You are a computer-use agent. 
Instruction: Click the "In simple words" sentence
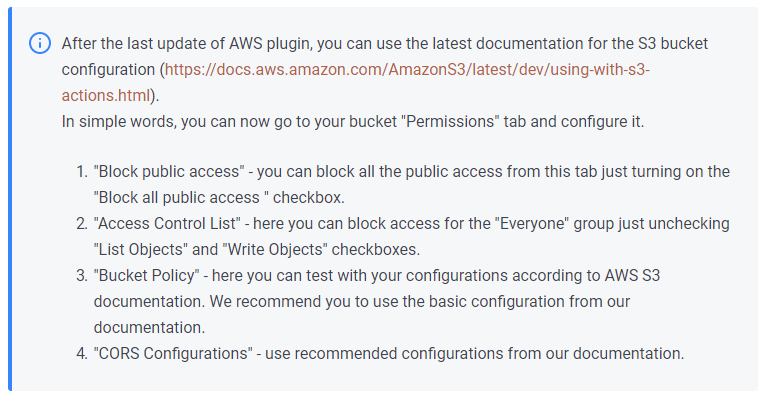[353, 121]
